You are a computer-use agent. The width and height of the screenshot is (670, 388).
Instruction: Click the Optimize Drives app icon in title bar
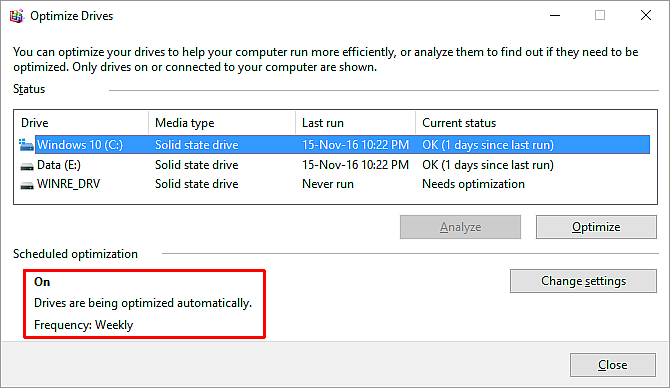17,16
